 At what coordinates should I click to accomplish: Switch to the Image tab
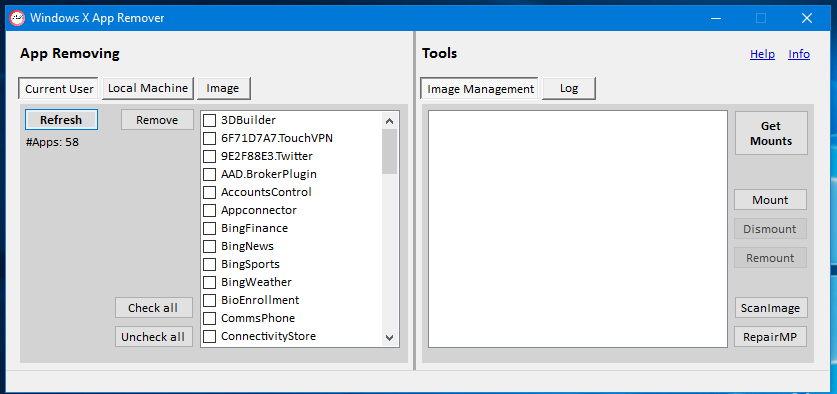[223, 88]
